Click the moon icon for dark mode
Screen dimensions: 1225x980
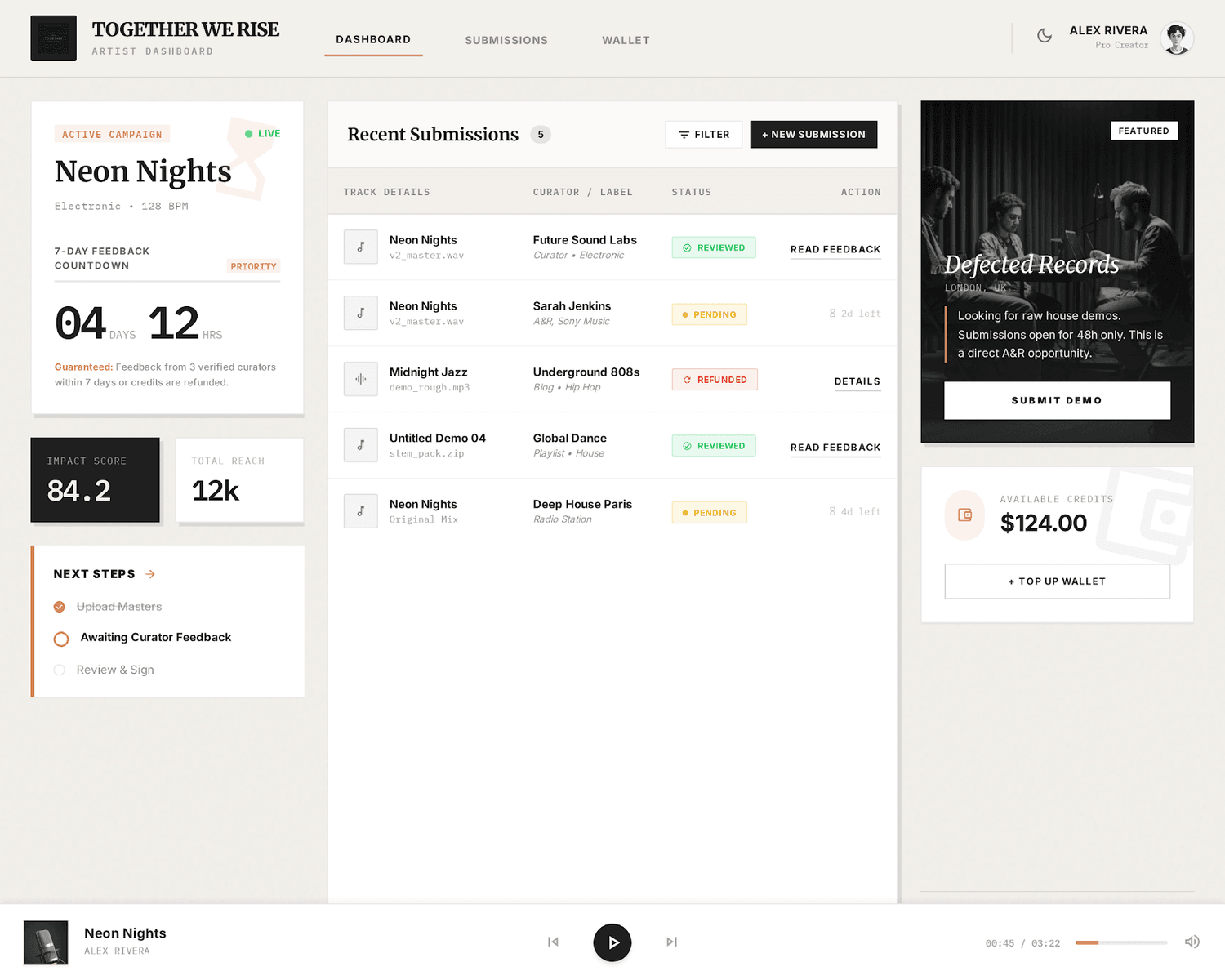(x=1045, y=36)
